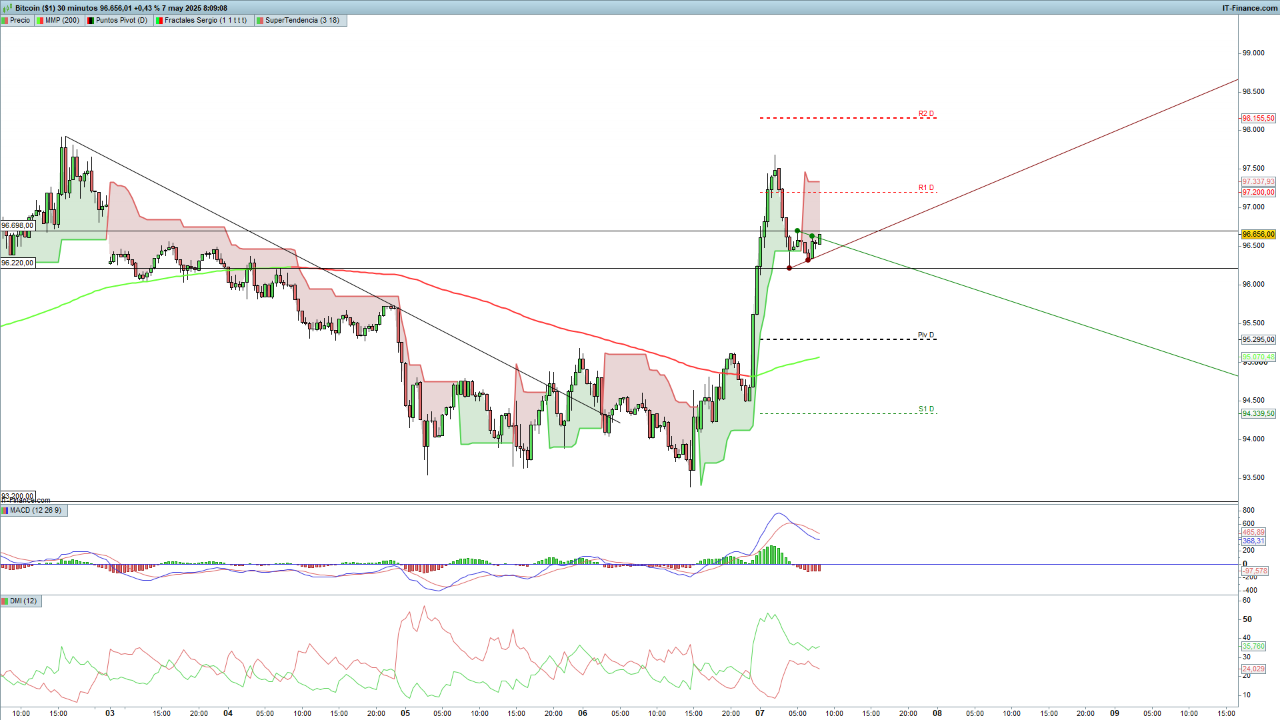
Task: Open the Precio indicator tab
Action: click(x=20, y=20)
